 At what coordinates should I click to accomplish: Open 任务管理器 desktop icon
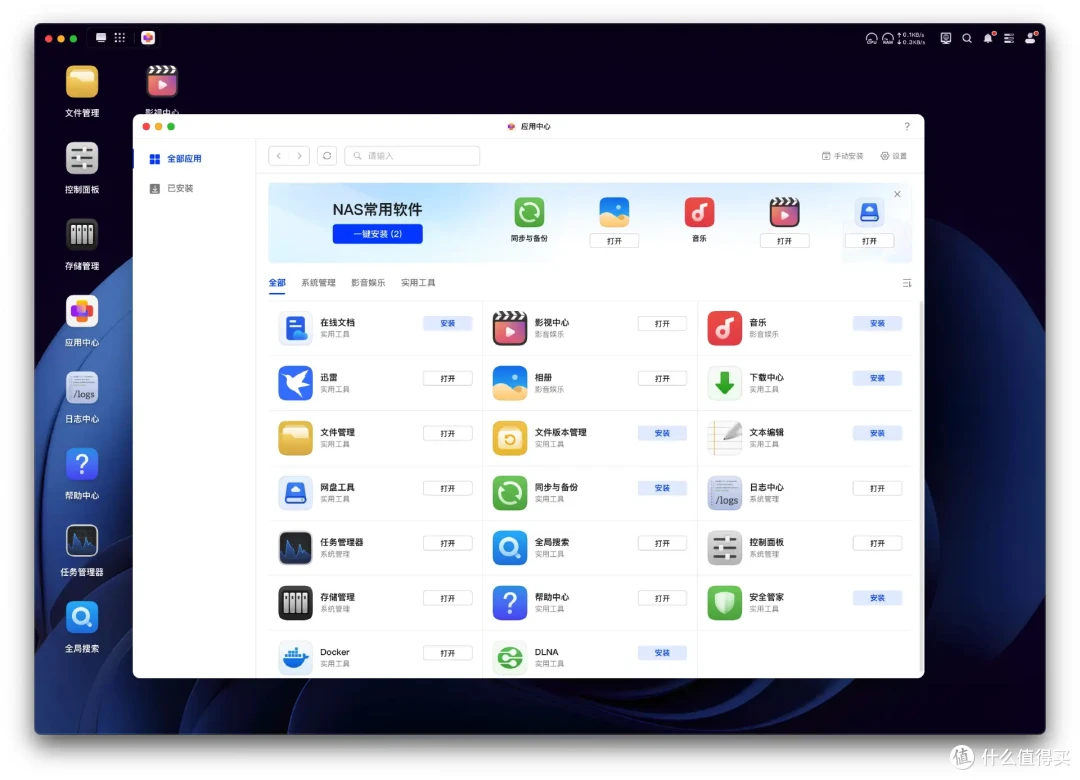tap(81, 541)
